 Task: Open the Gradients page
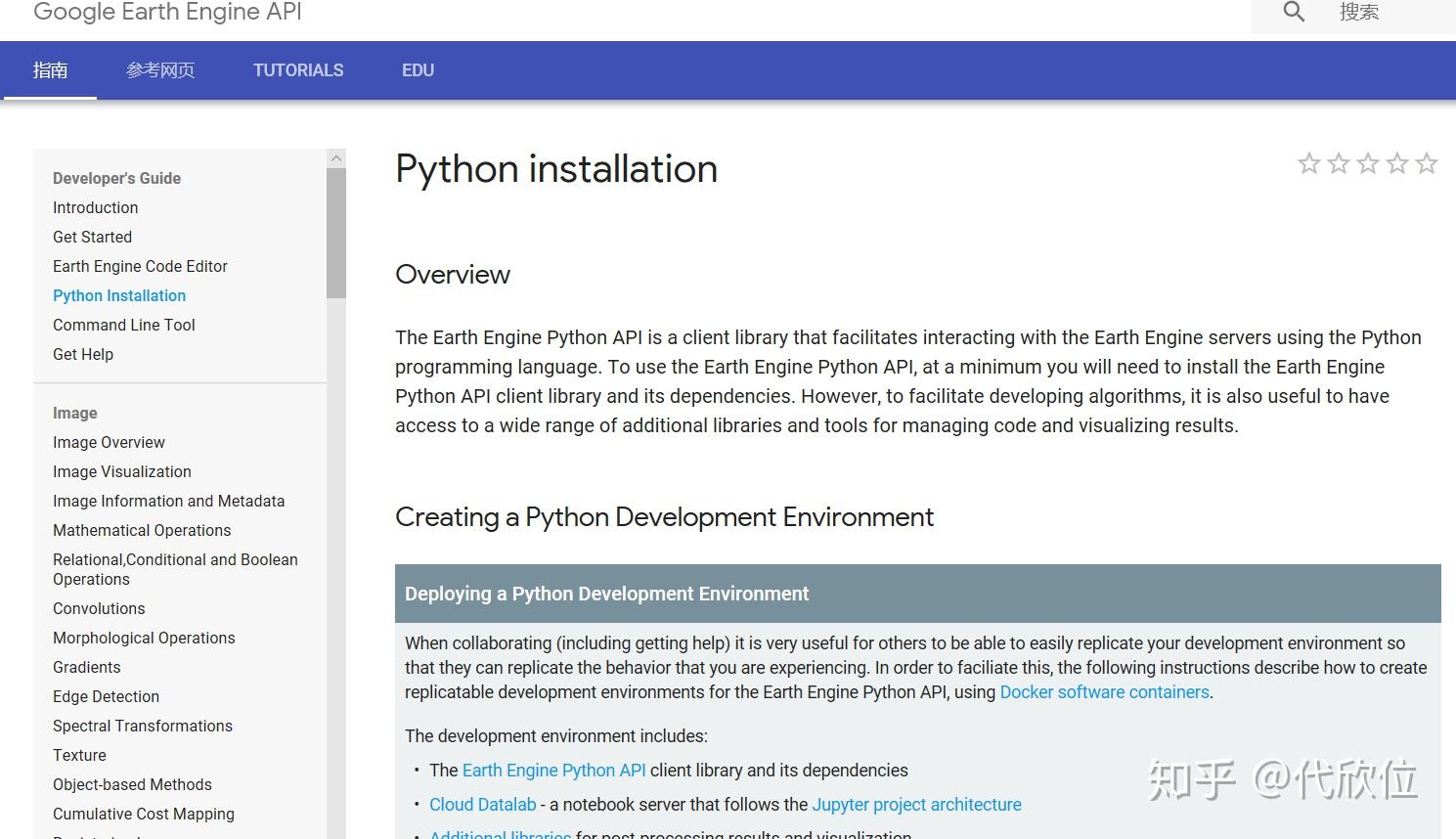click(x=87, y=667)
